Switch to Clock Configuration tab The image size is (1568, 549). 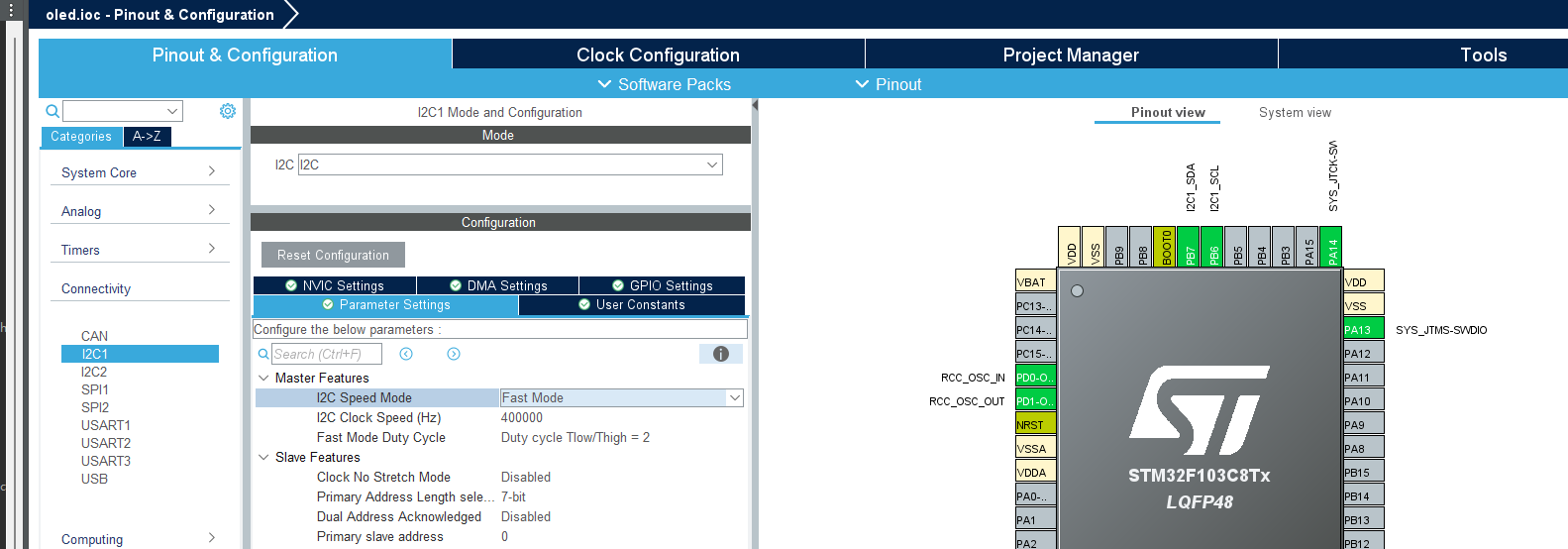658,55
